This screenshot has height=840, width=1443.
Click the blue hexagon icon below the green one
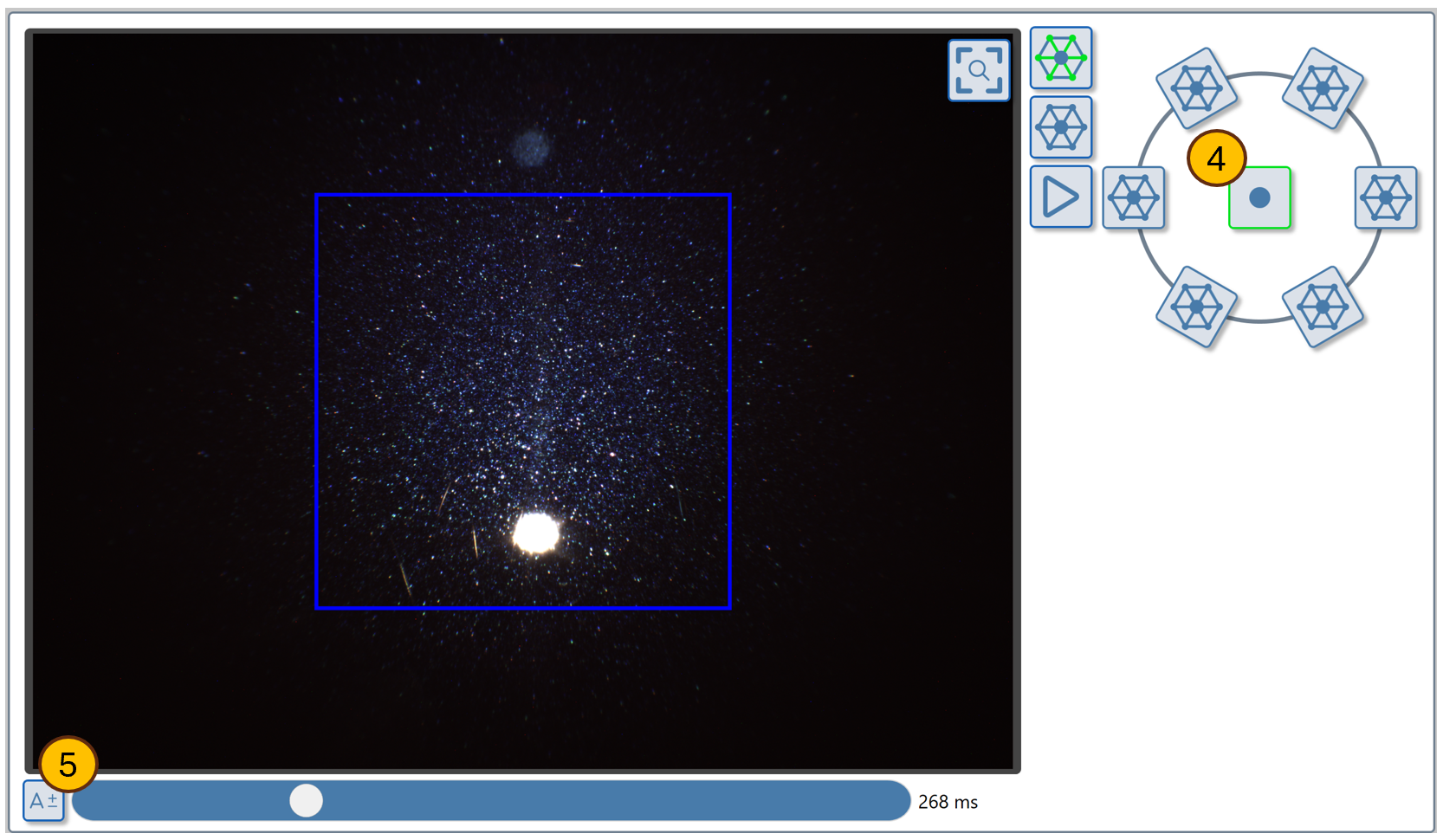coord(1060,127)
